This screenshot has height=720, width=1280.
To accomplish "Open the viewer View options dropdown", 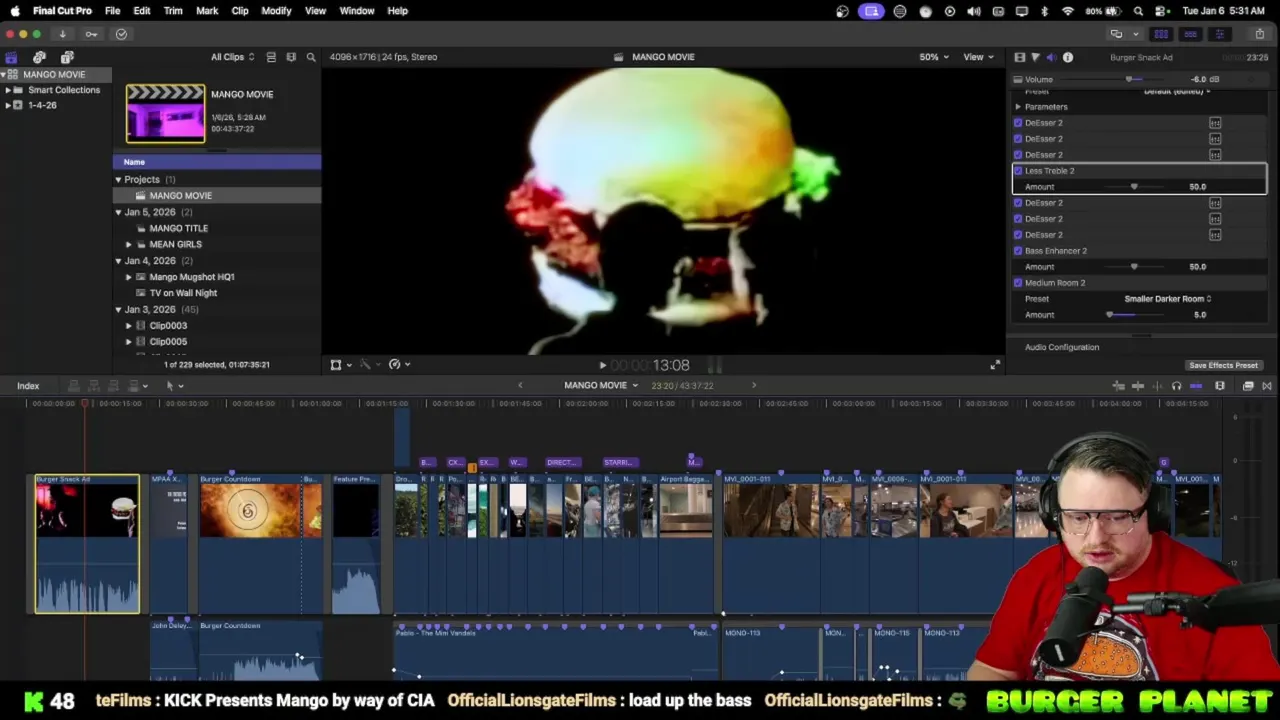I will pyautogui.click(x=976, y=57).
